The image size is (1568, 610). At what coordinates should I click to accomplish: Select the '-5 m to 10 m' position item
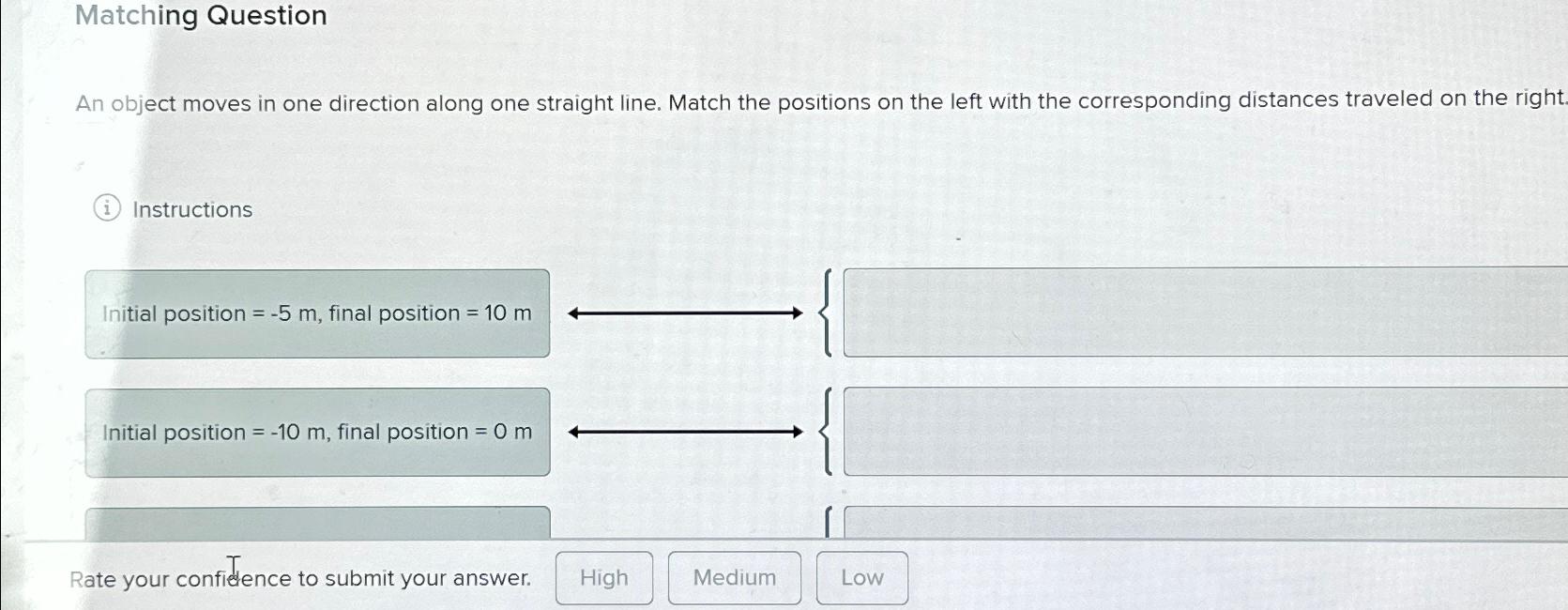pos(317,313)
